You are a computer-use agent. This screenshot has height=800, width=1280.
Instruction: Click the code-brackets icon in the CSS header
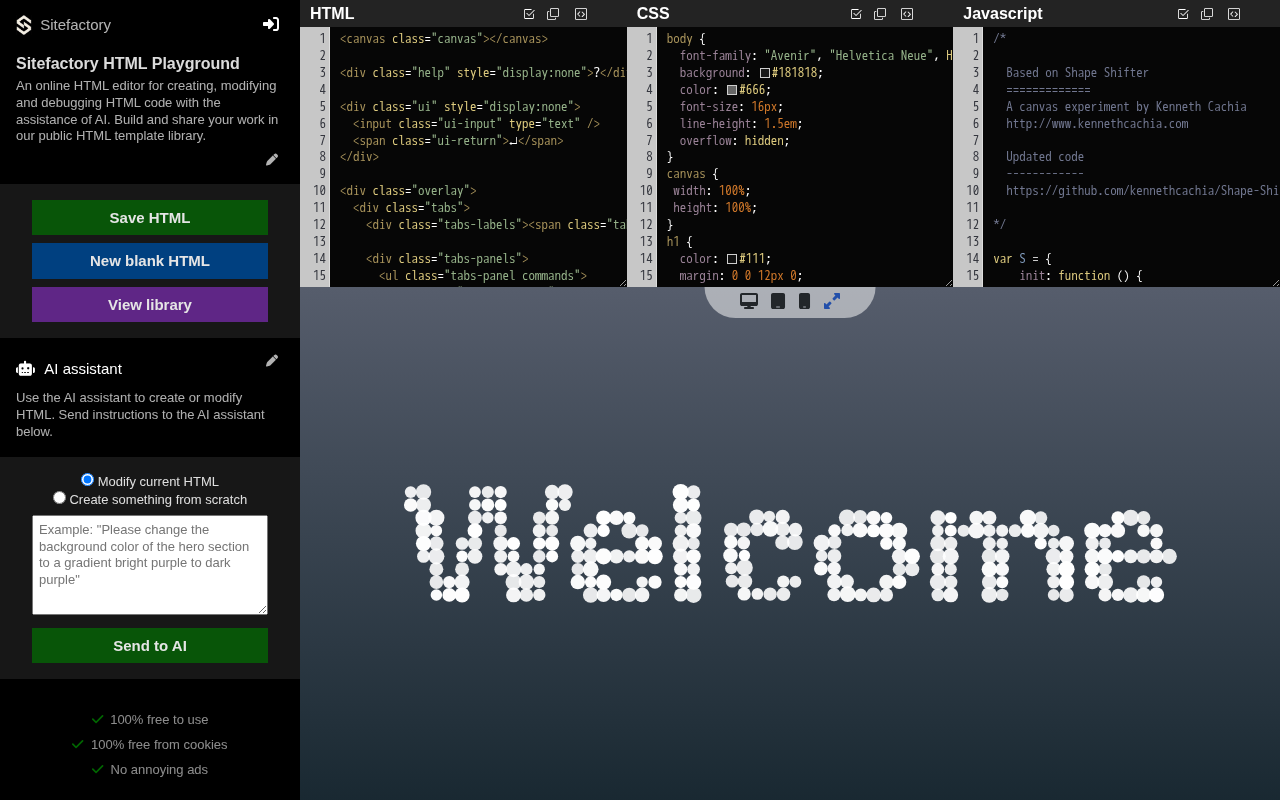point(907,14)
